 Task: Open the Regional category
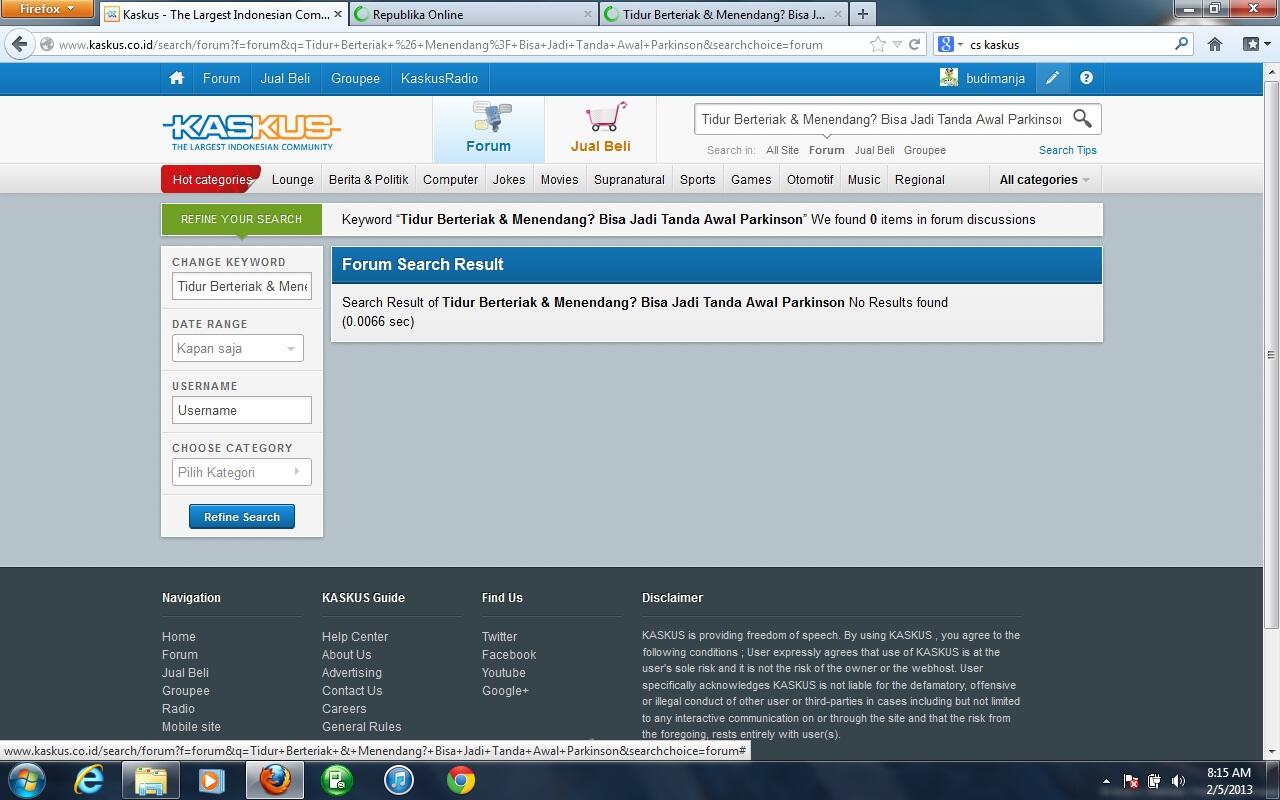point(919,180)
